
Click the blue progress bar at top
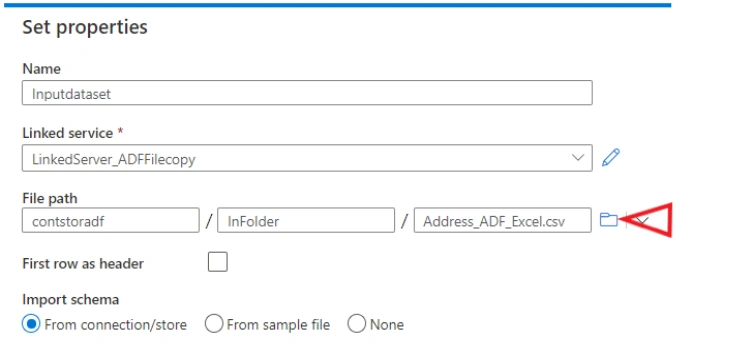tap(337, 5)
